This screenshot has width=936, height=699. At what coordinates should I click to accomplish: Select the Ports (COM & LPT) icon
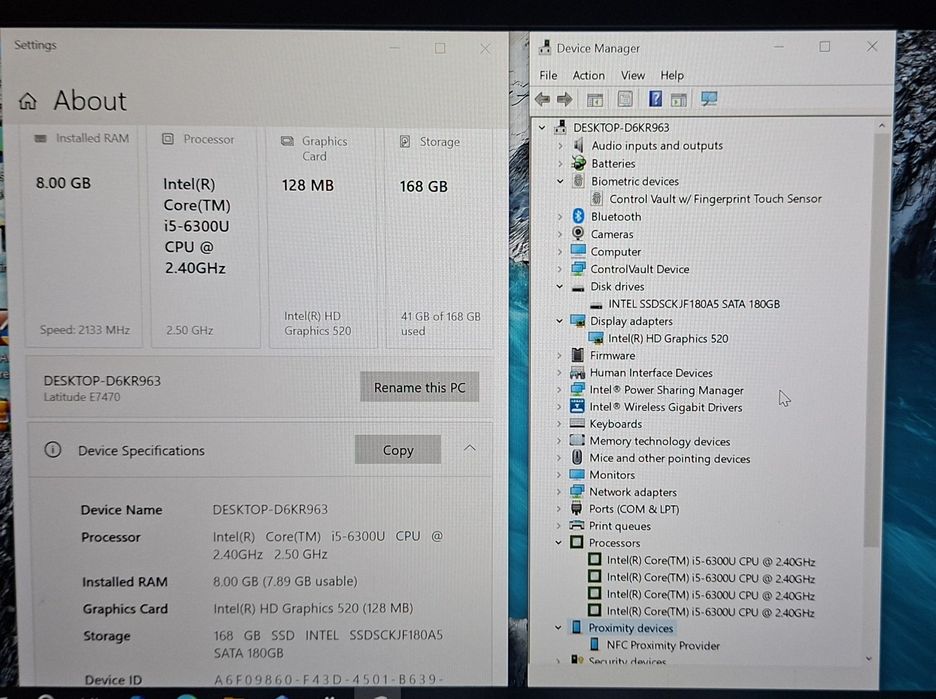[576, 509]
